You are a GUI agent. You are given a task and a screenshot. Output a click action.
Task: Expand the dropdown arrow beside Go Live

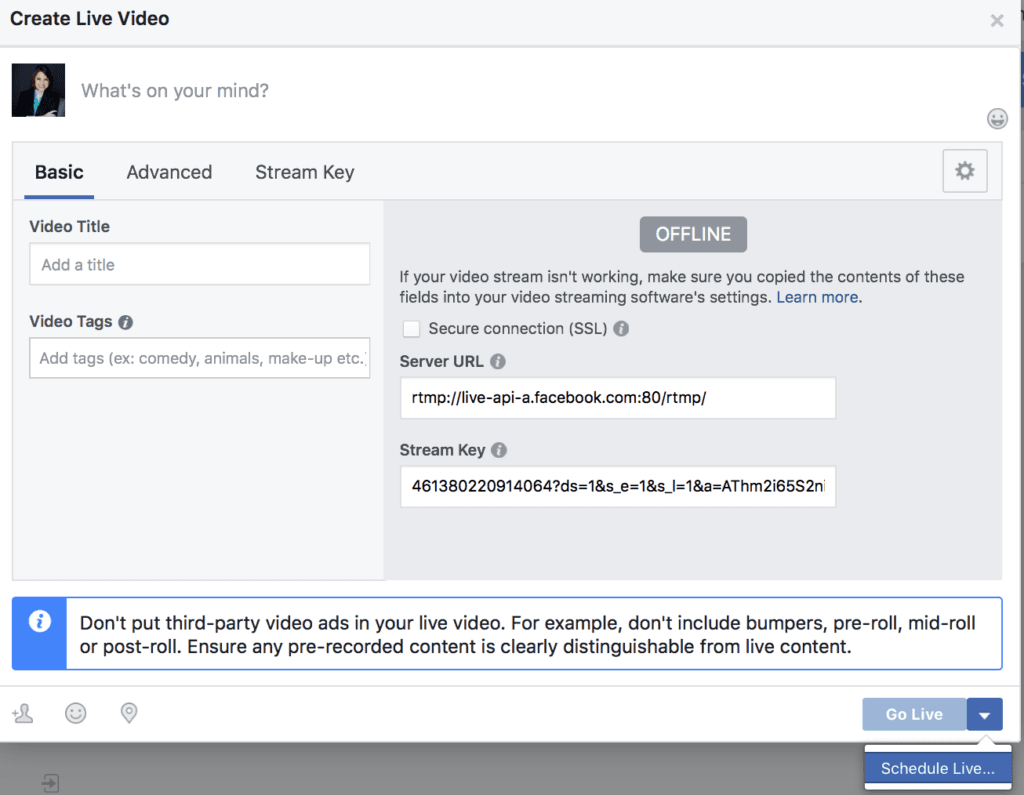click(x=984, y=715)
